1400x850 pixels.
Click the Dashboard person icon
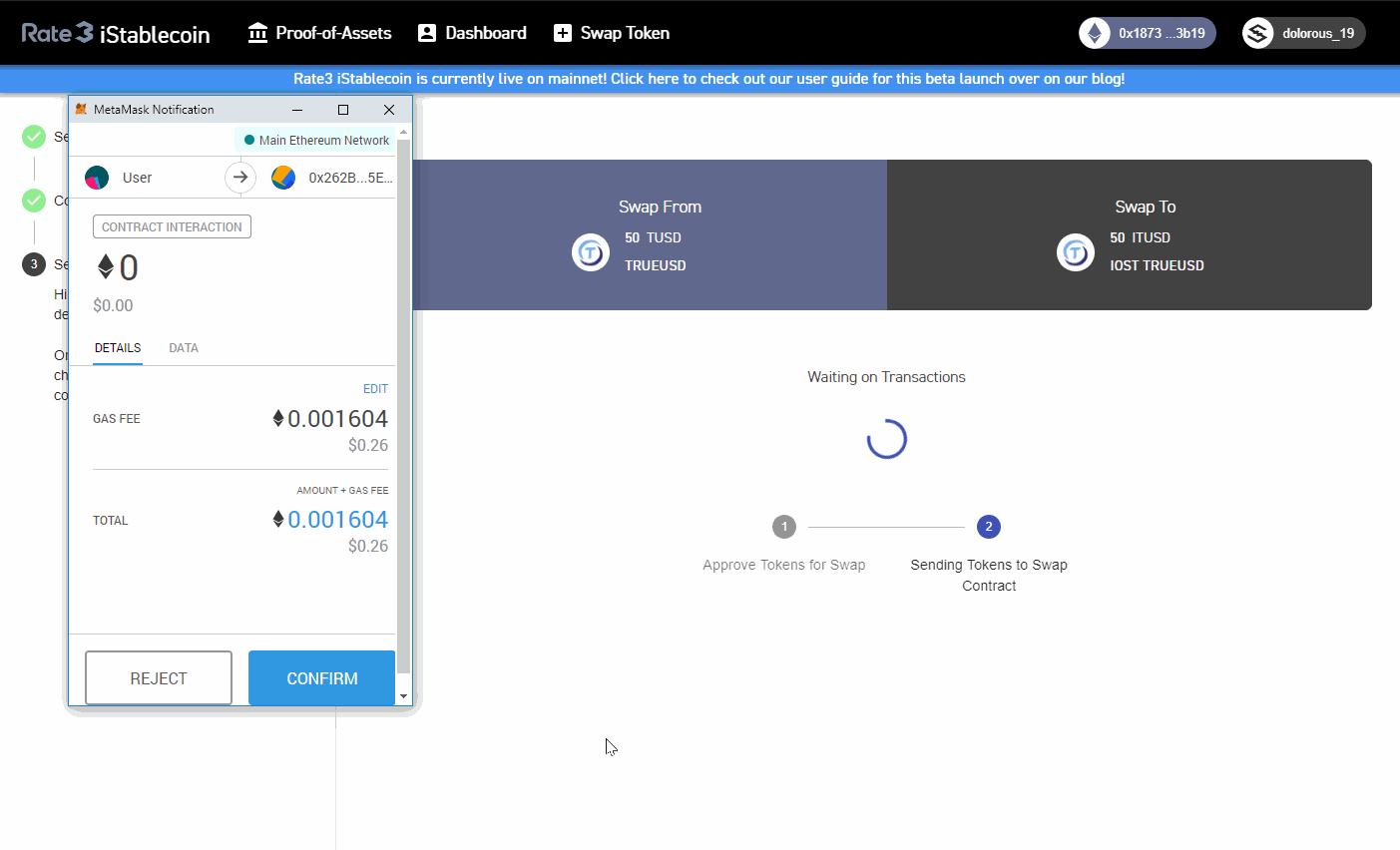pyautogui.click(x=427, y=33)
